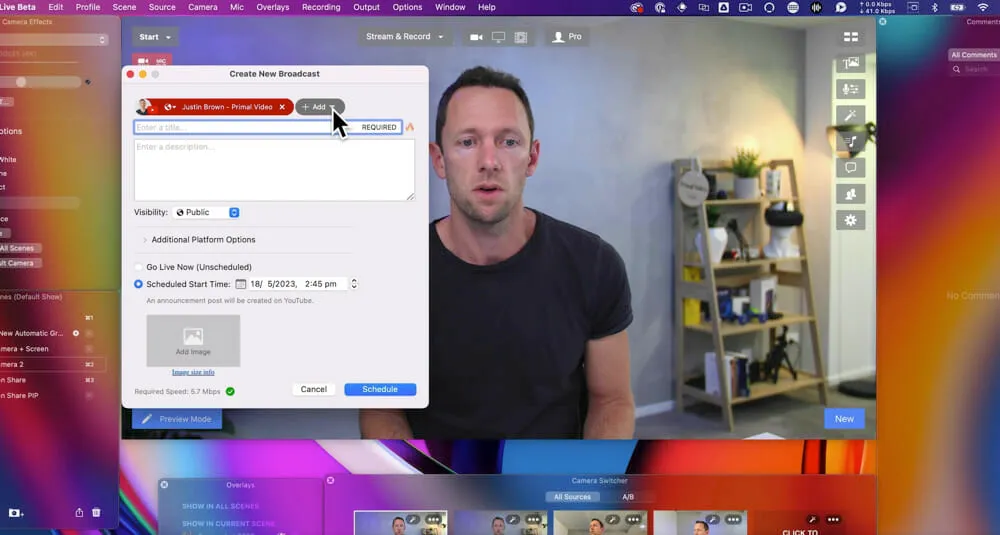
Task: Open the gear settings icon in right toolbar
Action: coord(851,220)
